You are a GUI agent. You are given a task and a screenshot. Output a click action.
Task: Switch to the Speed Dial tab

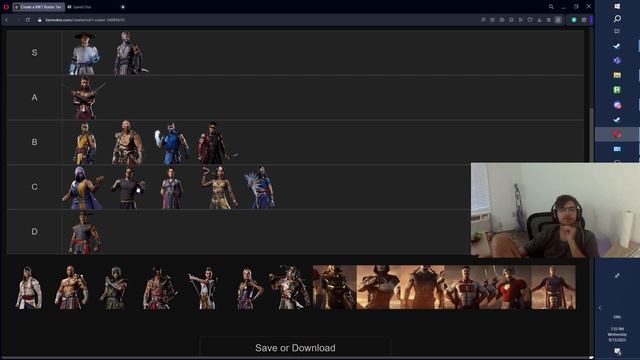(x=82, y=7)
